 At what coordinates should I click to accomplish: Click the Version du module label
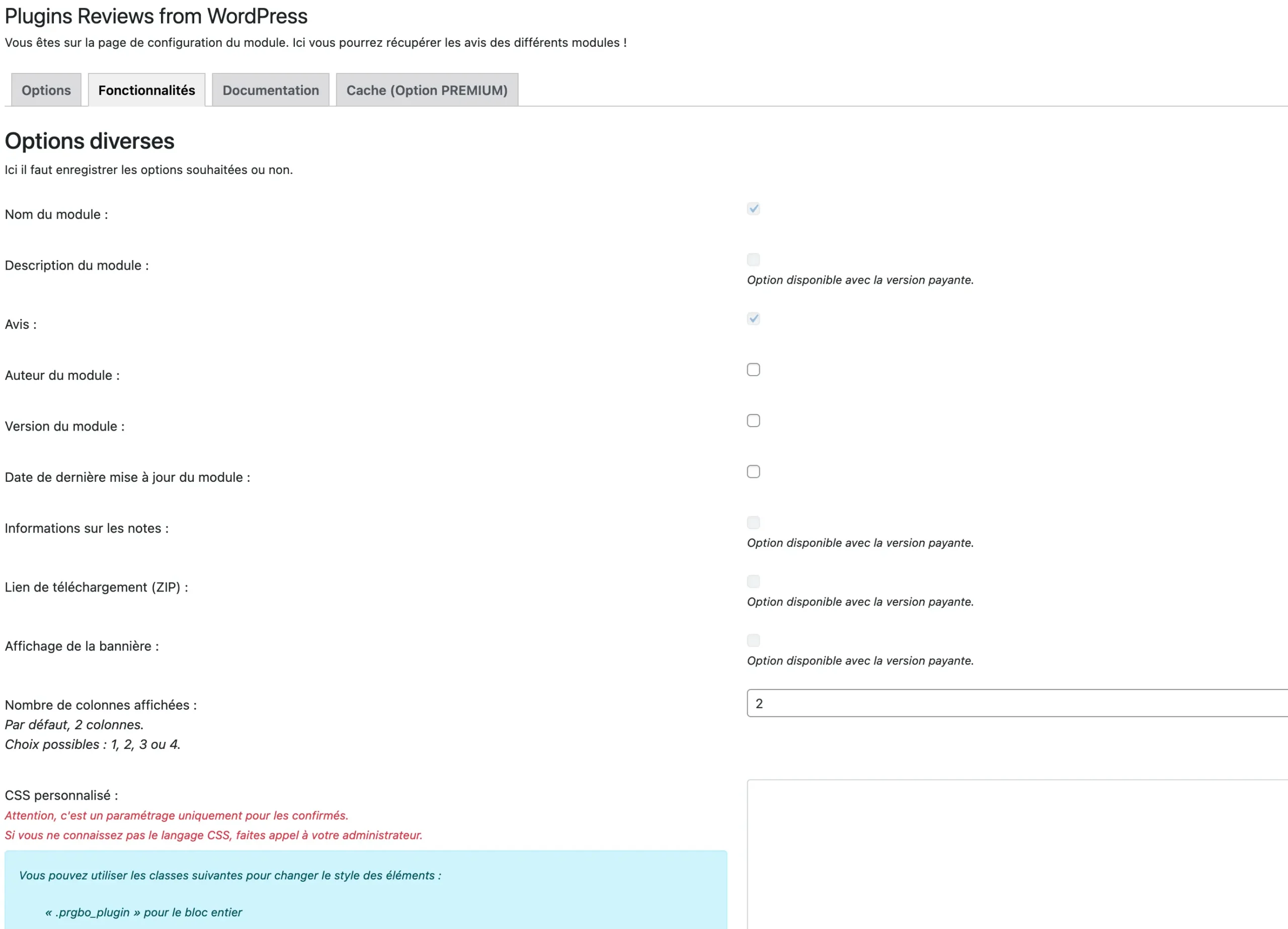(x=64, y=427)
